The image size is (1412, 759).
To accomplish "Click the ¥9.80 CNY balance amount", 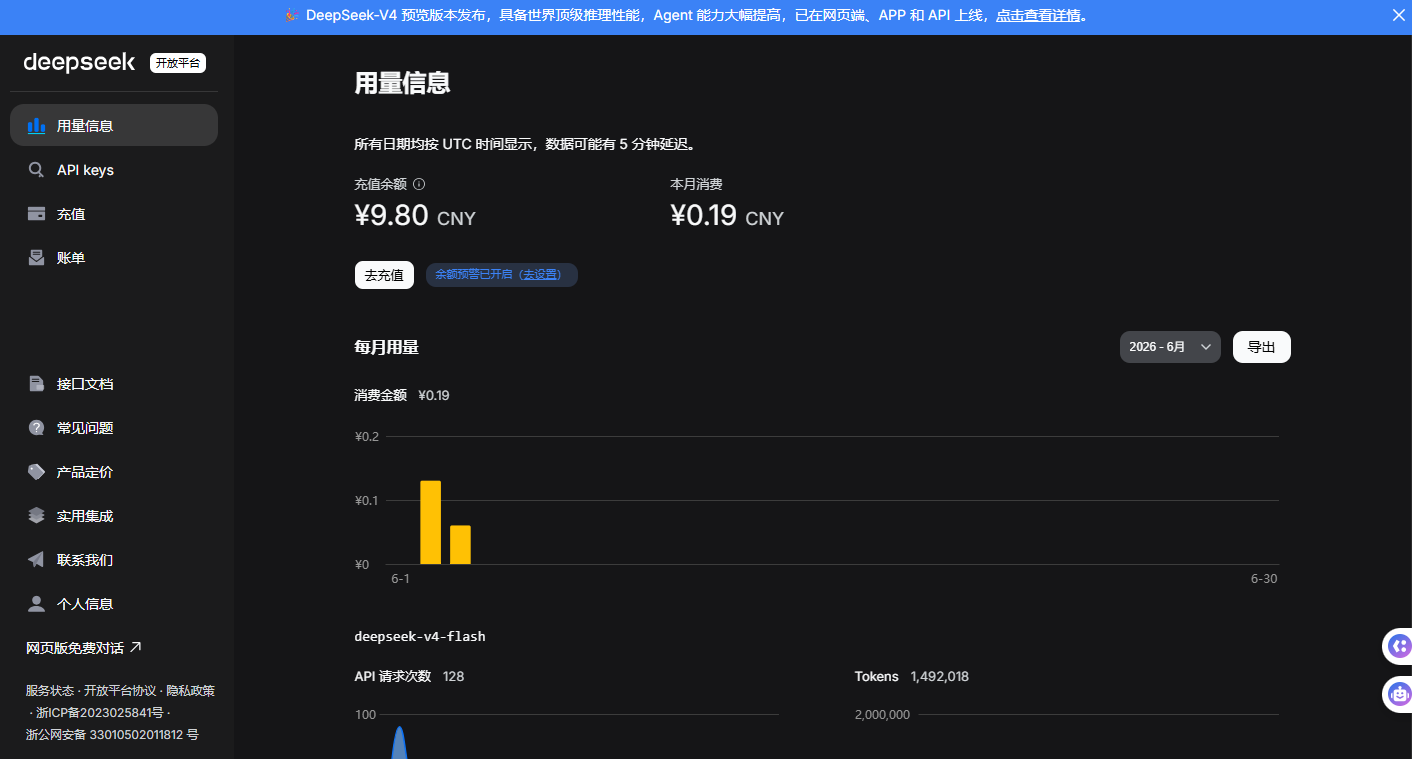I will coord(415,216).
